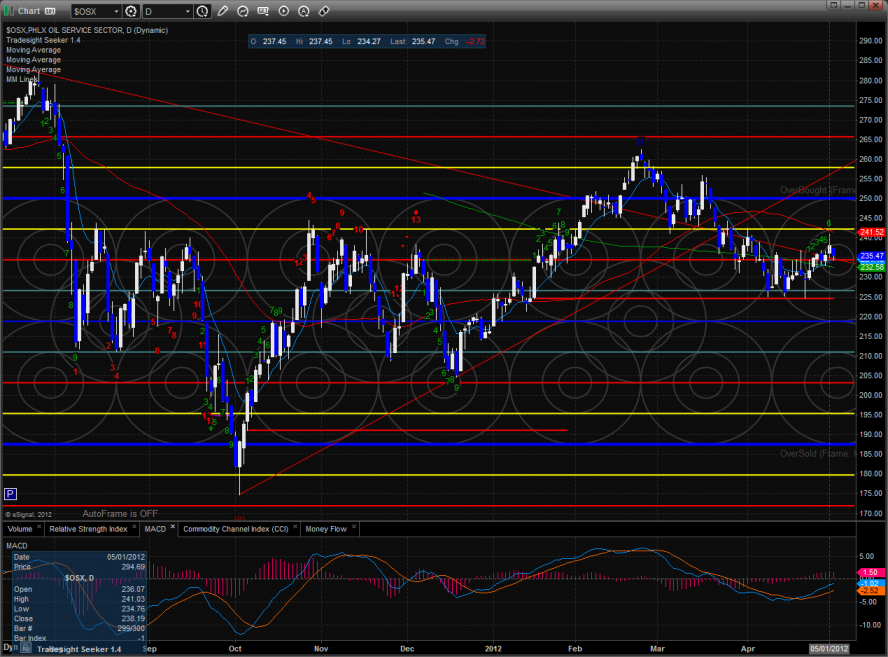Switch to the Volume tab

(20, 527)
